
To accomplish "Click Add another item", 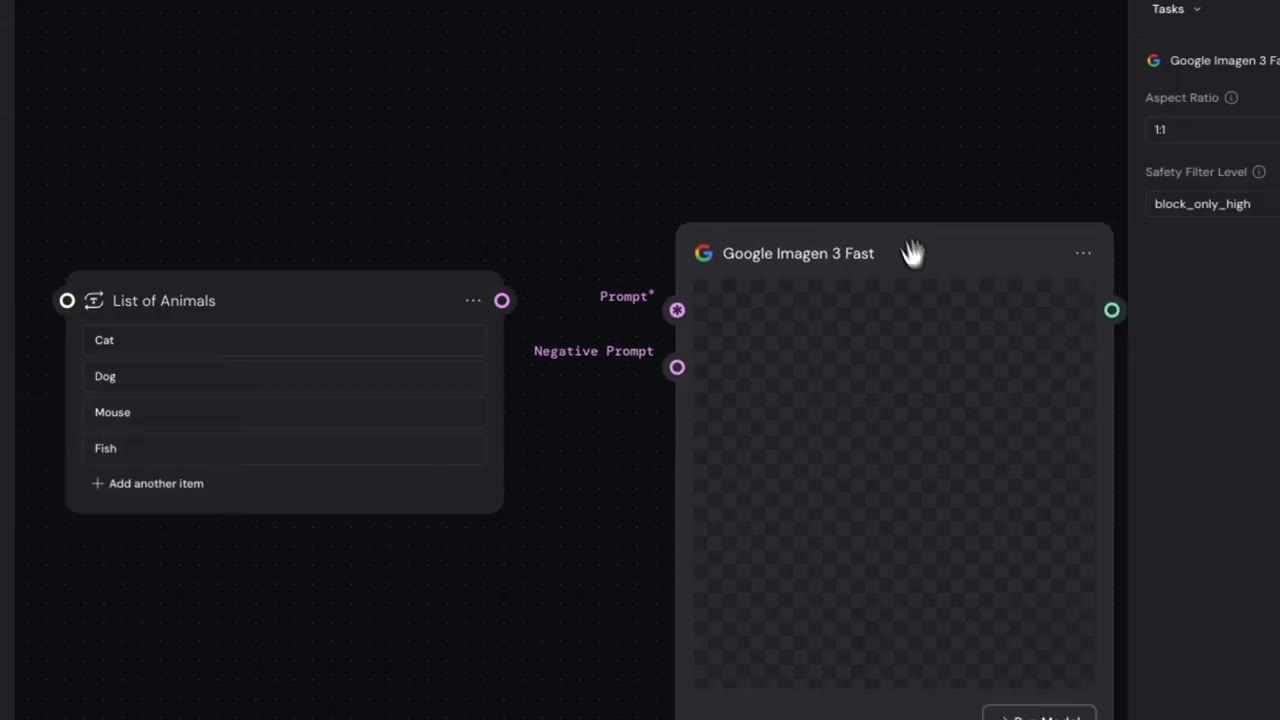I will [x=147, y=483].
